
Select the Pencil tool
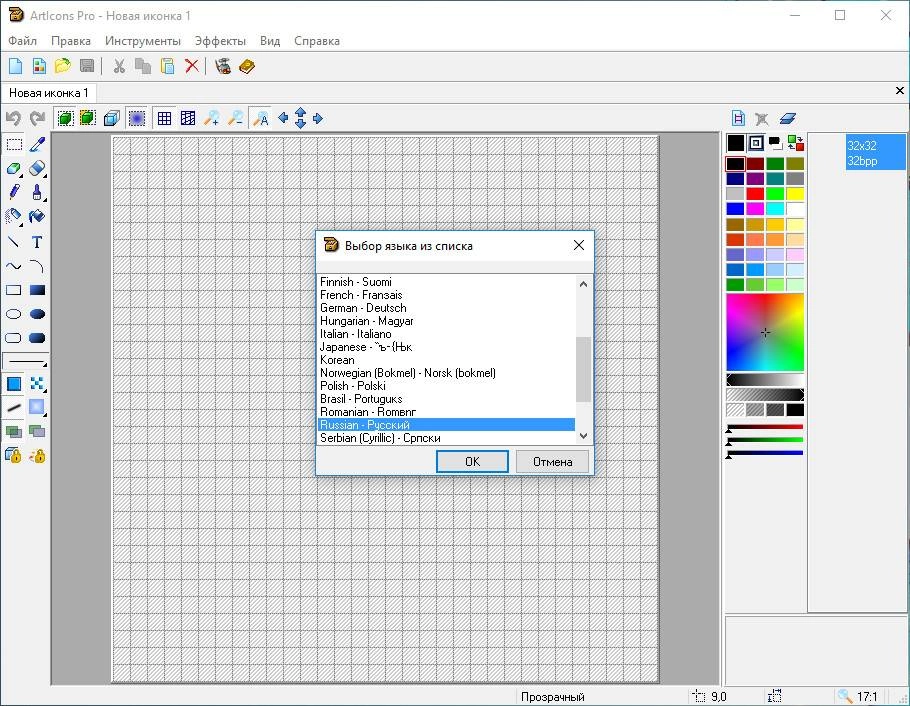14,192
